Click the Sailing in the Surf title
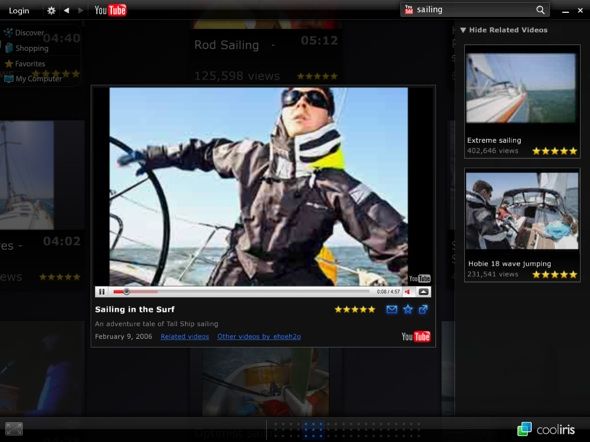This screenshot has height=442, width=590. pyautogui.click(x=135, y=309)
